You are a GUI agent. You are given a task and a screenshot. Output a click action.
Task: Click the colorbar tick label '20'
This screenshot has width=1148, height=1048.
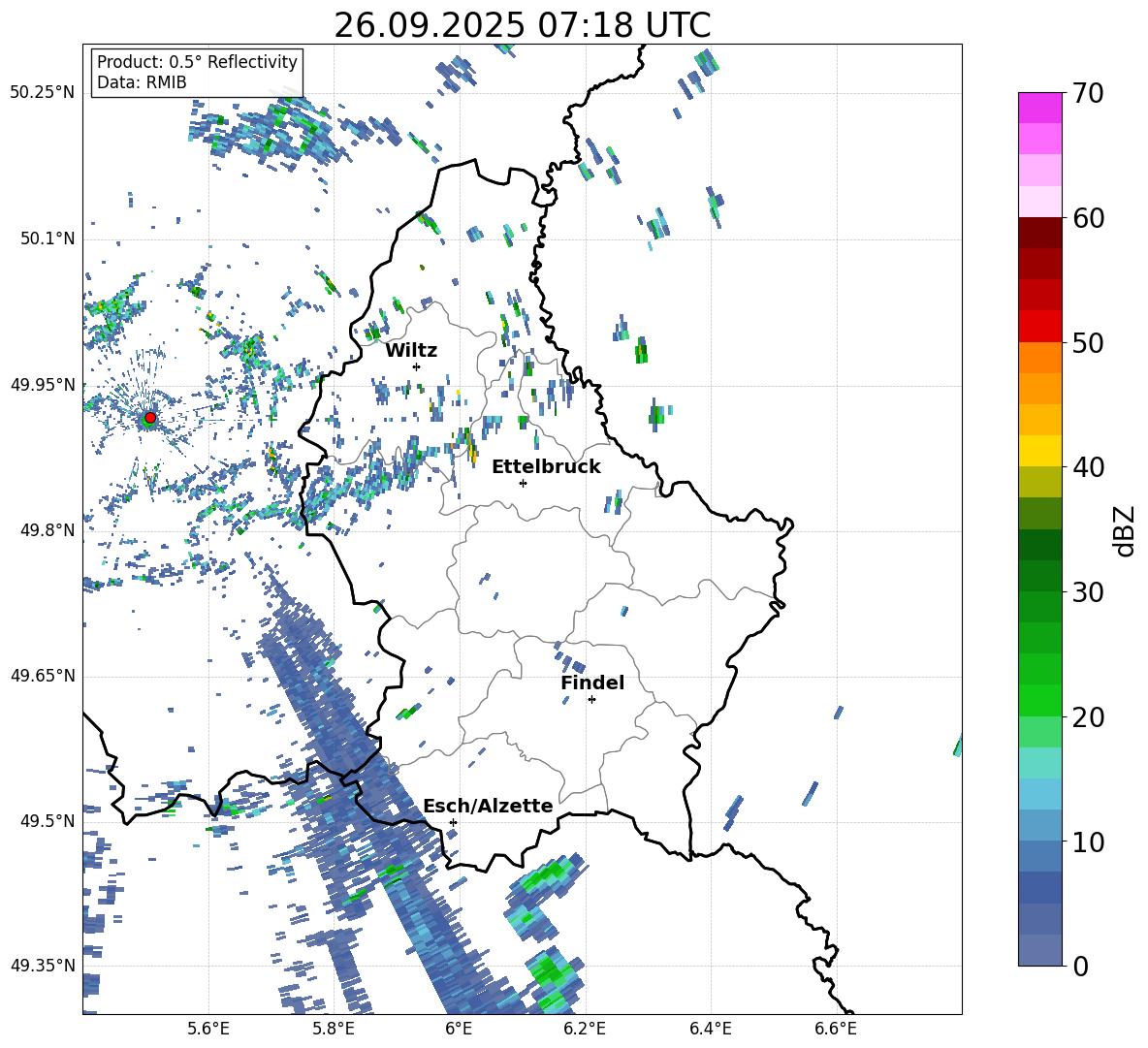[1088, 717]
